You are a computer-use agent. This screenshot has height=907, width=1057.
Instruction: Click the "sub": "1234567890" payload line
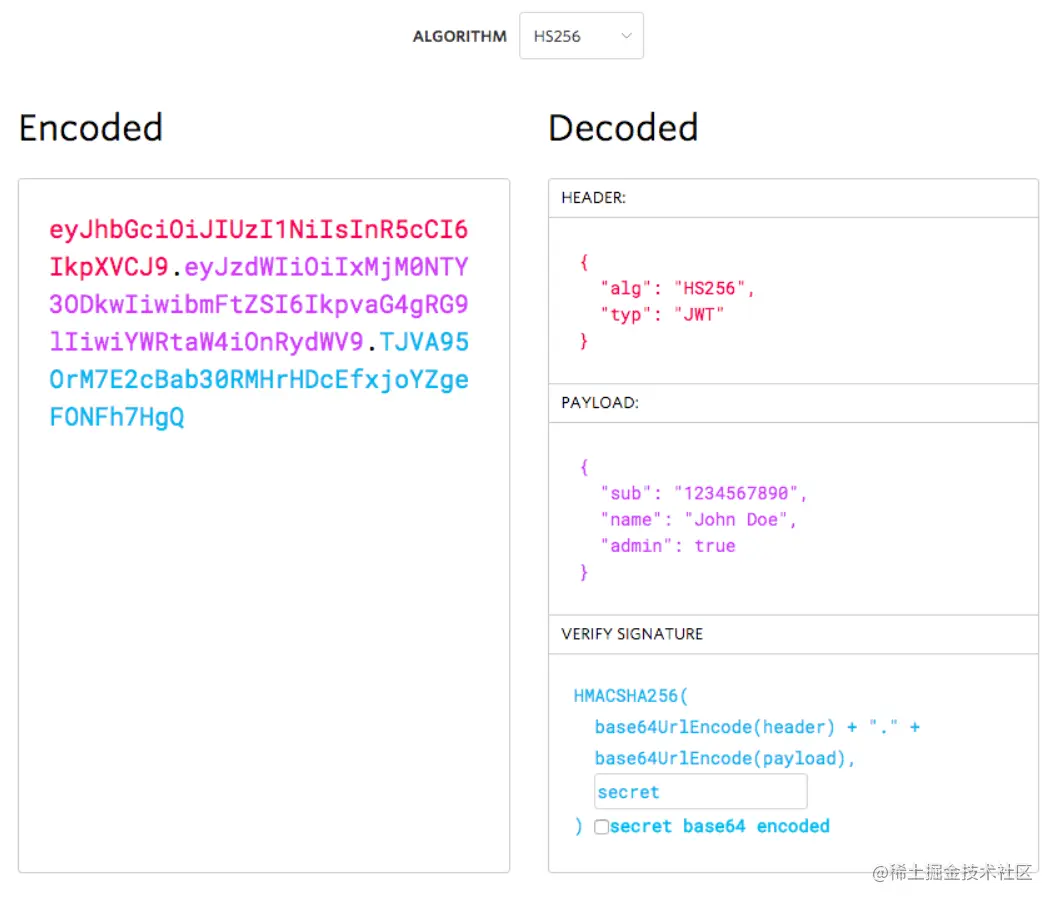(703, 493)
